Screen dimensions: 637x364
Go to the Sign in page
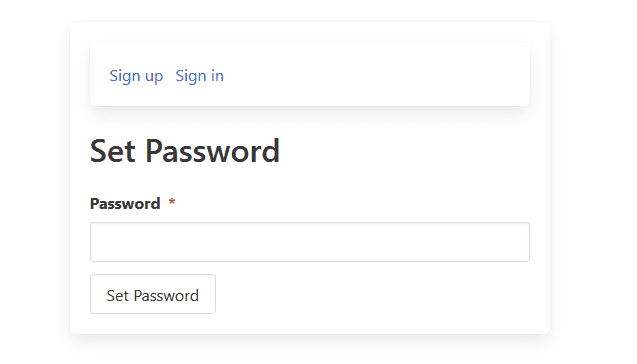coord(199,76)
